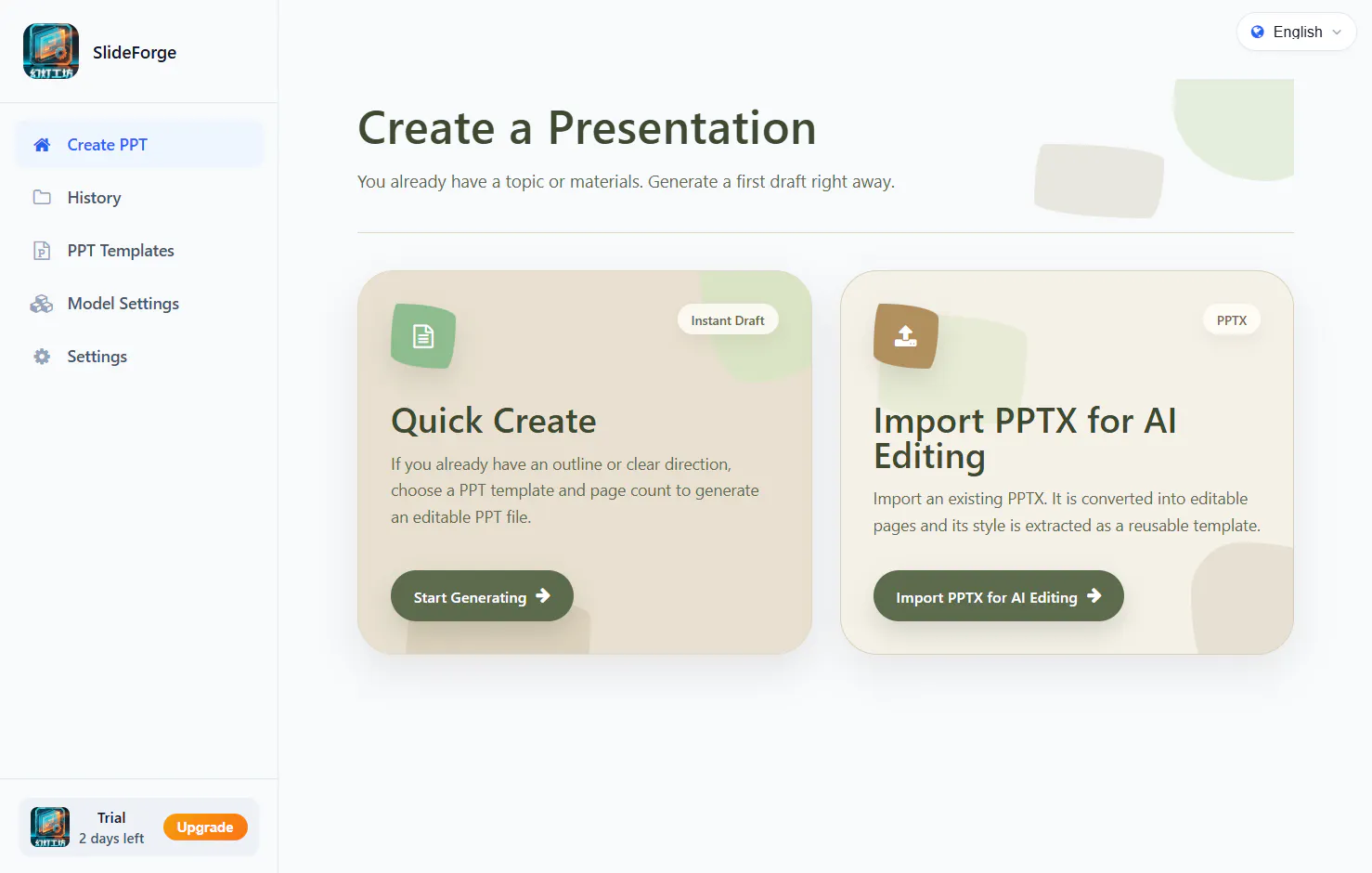The image size is (1372, 873).
Task: Click subtitle 'You already have a topic'
Action: click(x=626, y=182)
